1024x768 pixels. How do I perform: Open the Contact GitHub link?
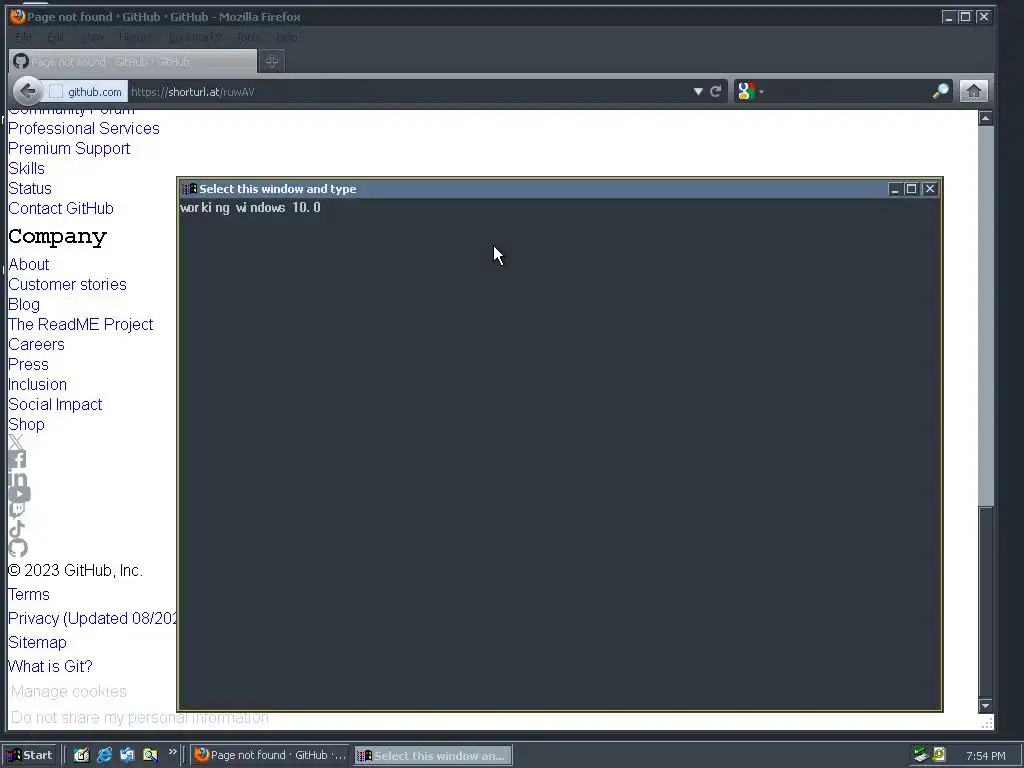(x=61, y=208)
